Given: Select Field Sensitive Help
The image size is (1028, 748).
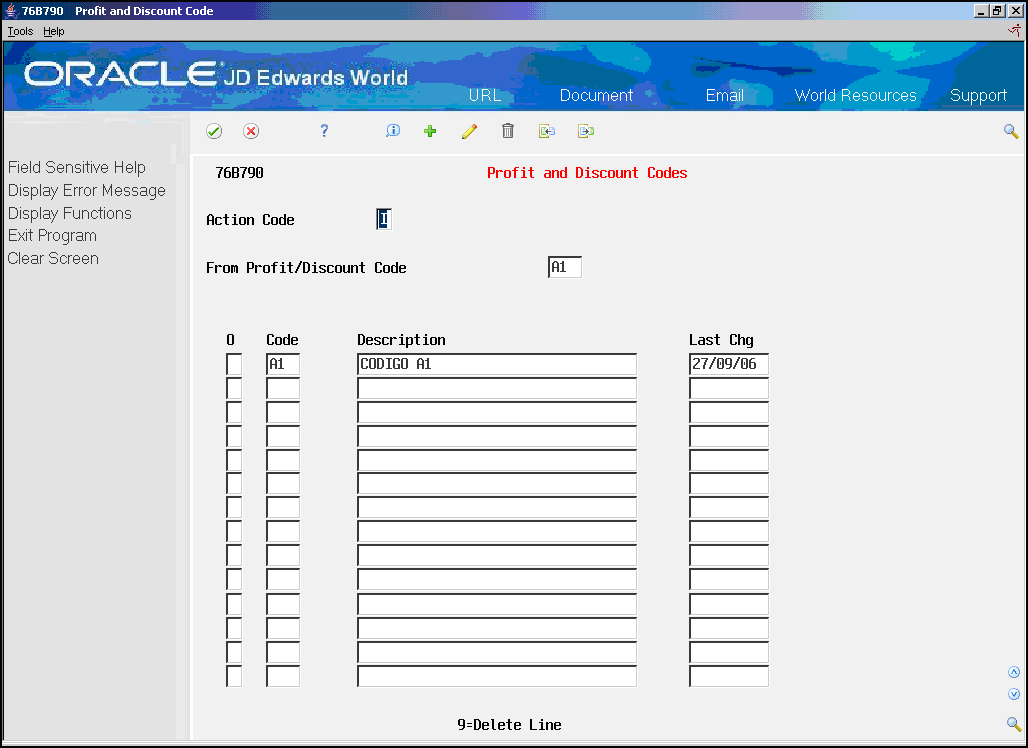Looking at the screenshot, I should pos(77,167).
